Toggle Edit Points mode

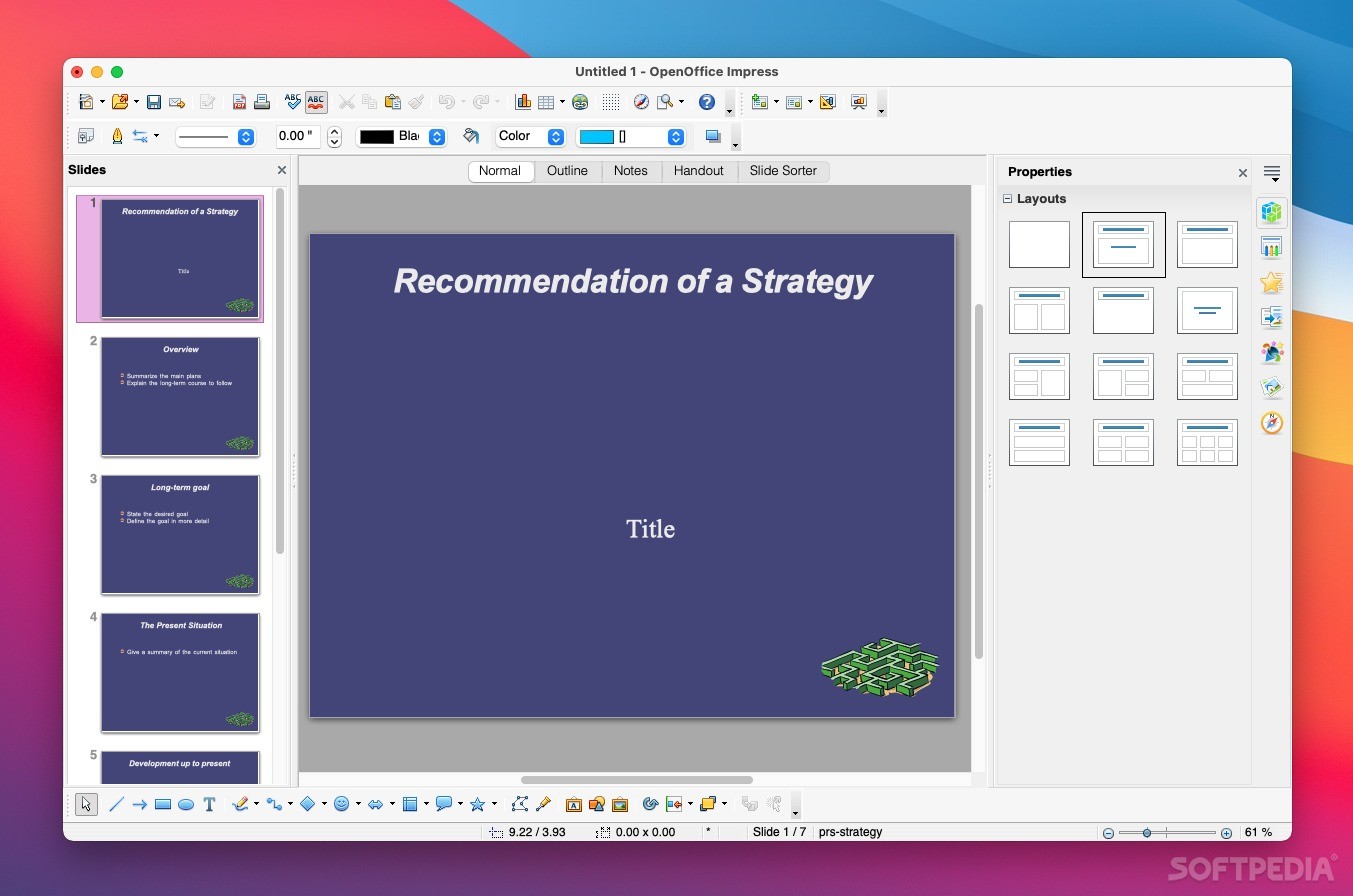click(520, 804)
